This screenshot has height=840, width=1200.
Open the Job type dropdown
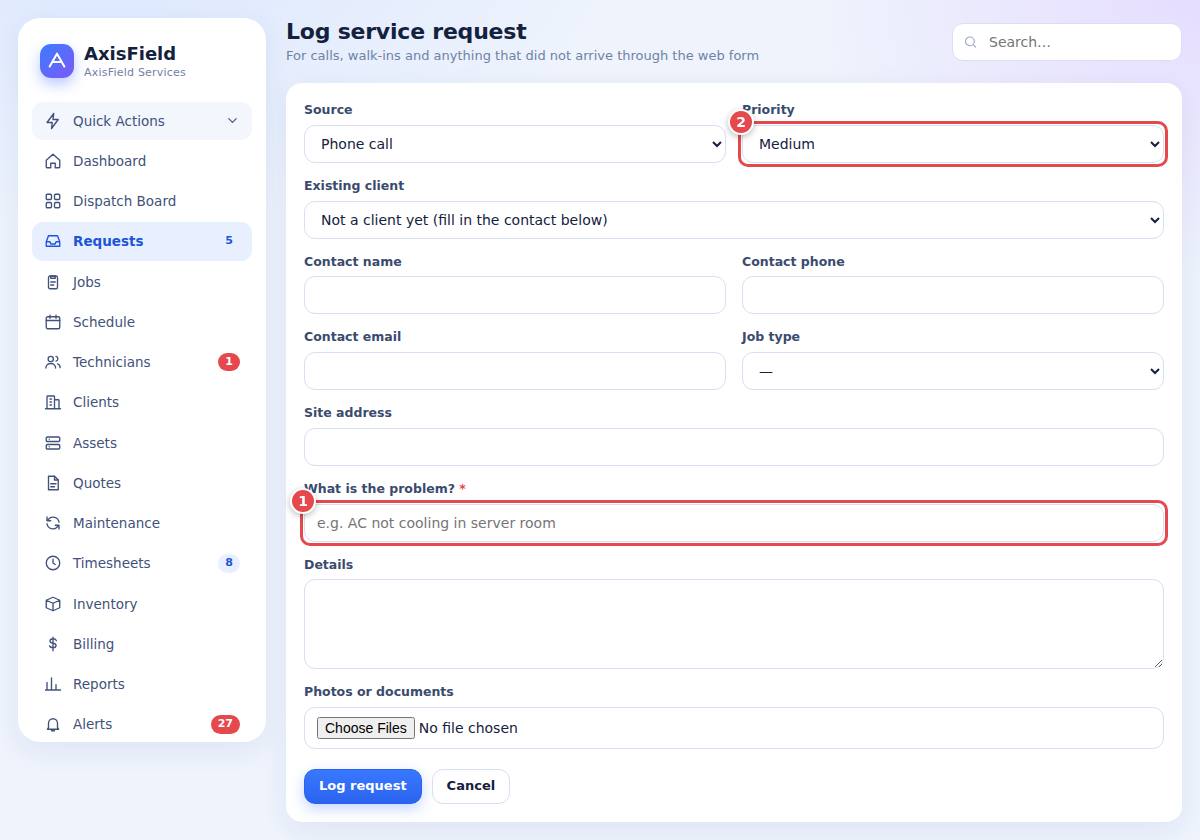point(953,371)
